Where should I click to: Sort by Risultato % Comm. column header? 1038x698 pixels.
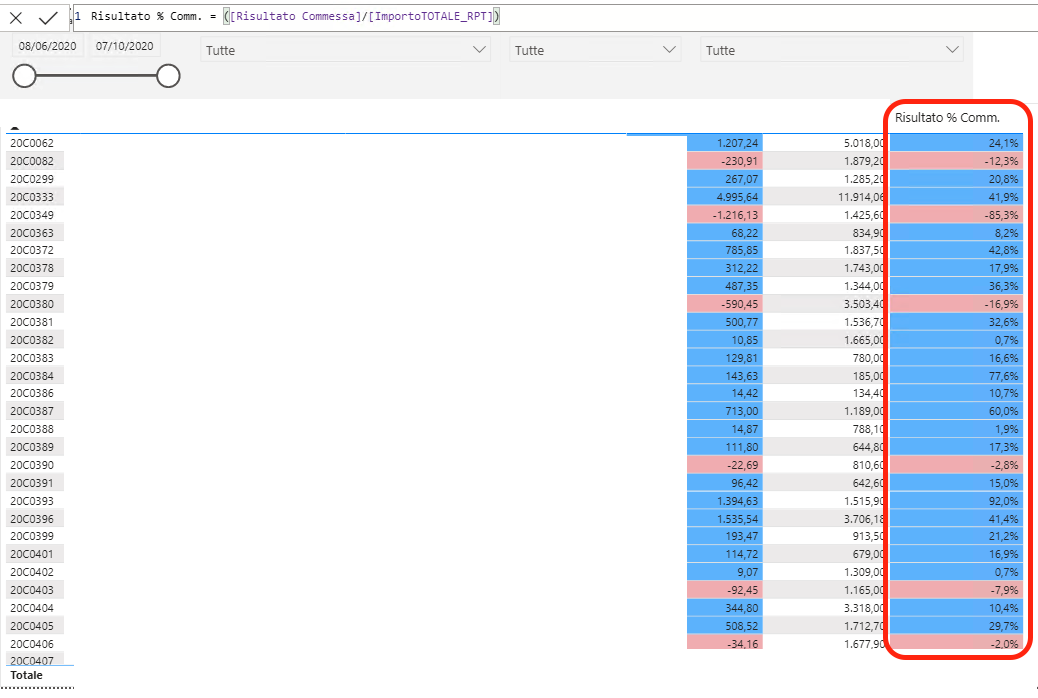[947, 118]
